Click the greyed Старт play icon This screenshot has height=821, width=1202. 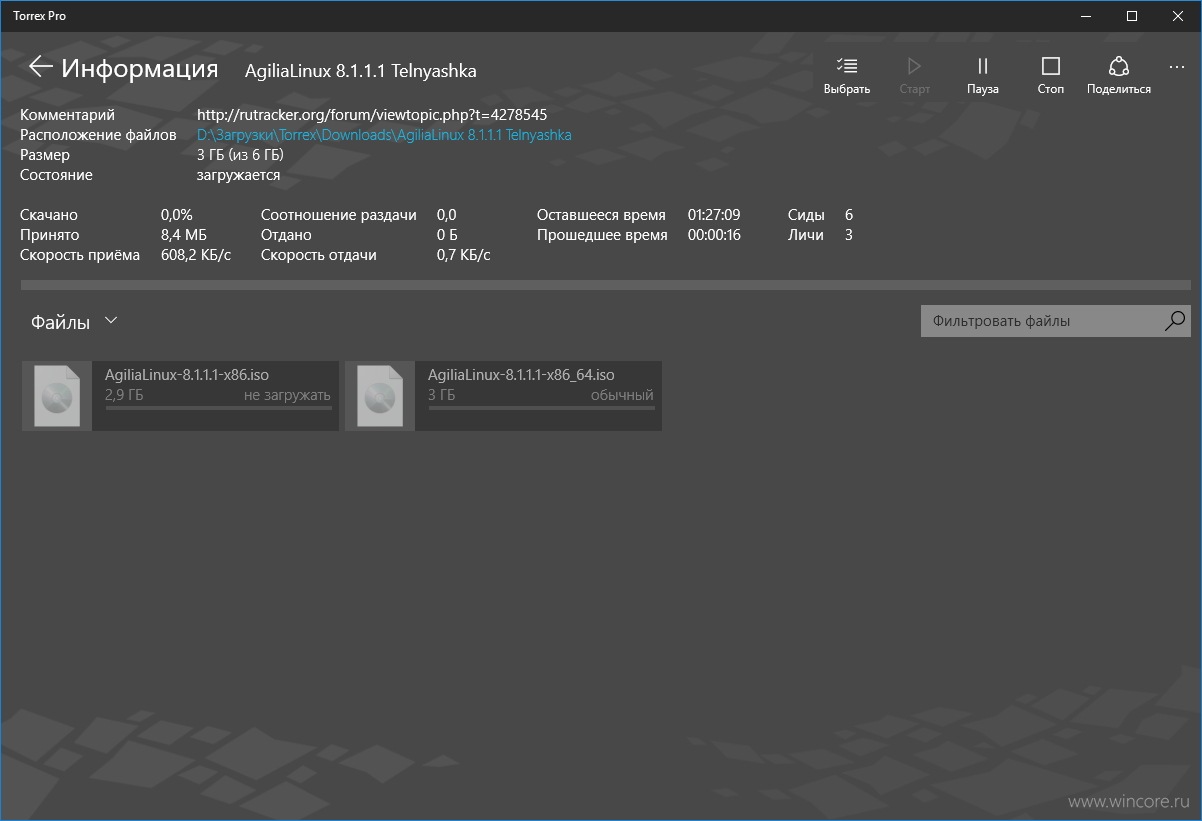914,66
